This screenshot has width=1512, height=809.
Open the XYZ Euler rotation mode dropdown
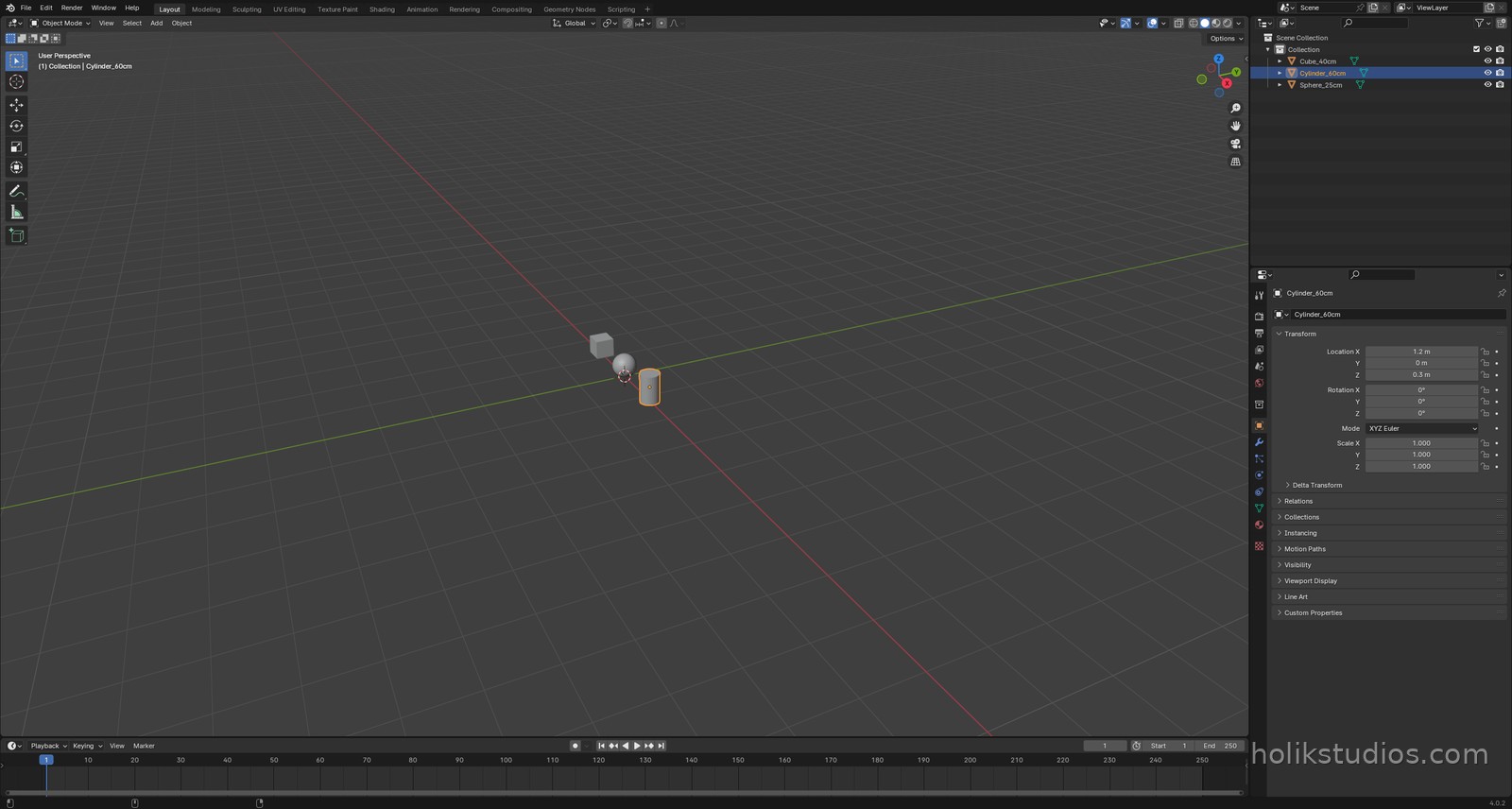tap(1422, 428)
